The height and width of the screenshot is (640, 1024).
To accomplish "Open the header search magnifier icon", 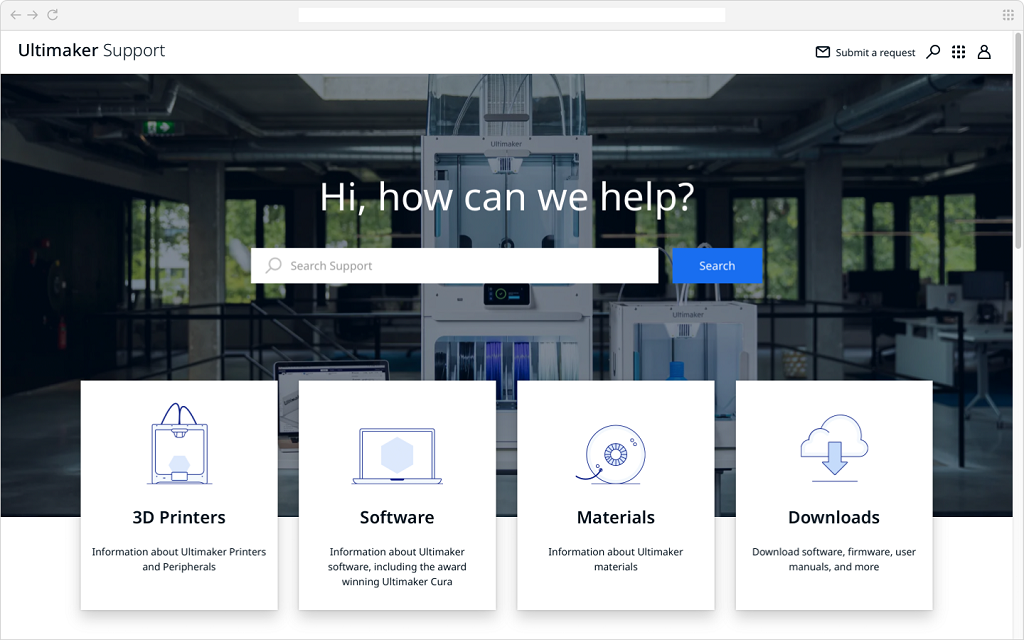I will click(x=933, y=52).
